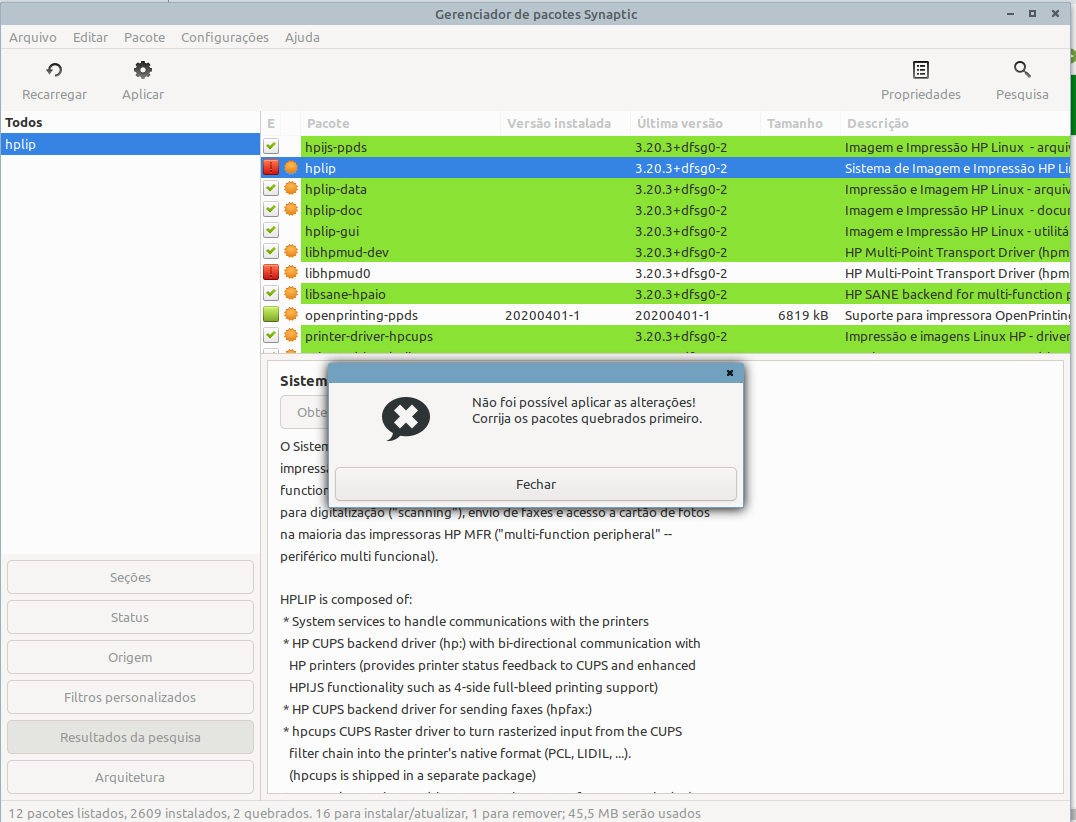
Task: Select the hplip-doc package name
Action: [334, 210]
